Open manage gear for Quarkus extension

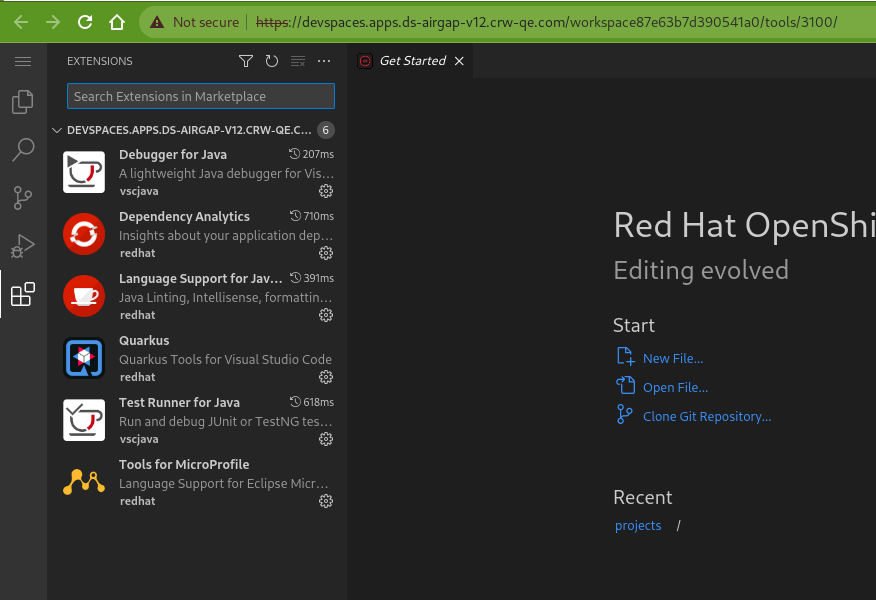pos(325,377)
